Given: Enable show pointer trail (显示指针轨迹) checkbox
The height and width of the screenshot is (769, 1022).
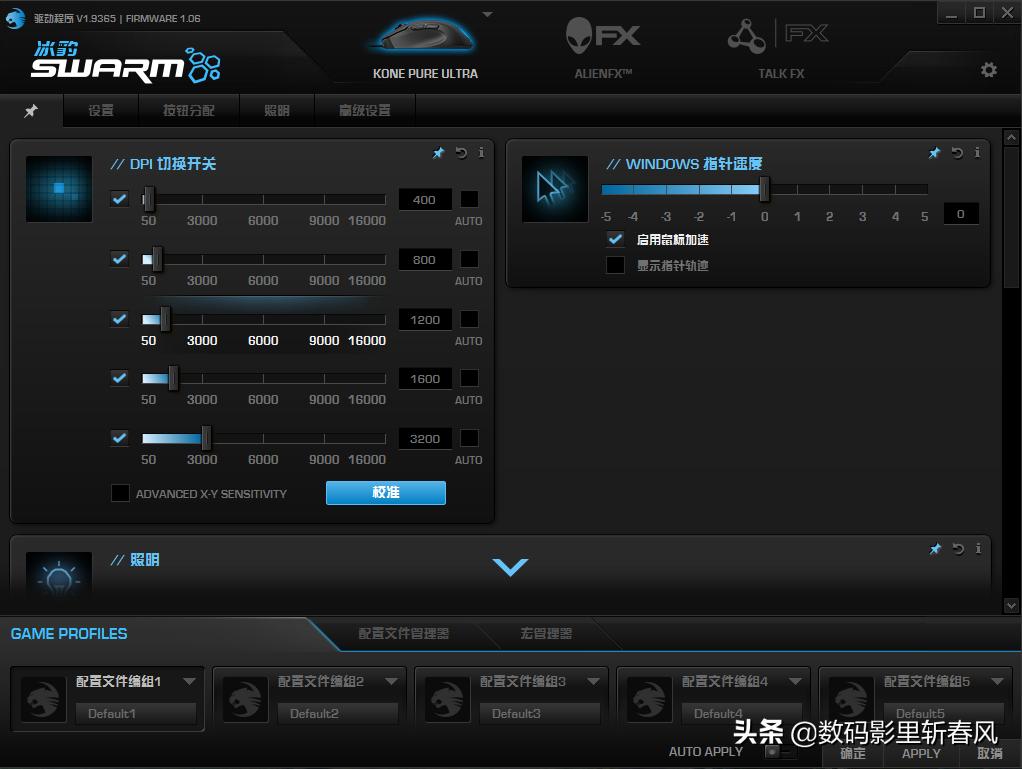Looking at the screenshot, I should pyautogui.click(x=615, y=265).
